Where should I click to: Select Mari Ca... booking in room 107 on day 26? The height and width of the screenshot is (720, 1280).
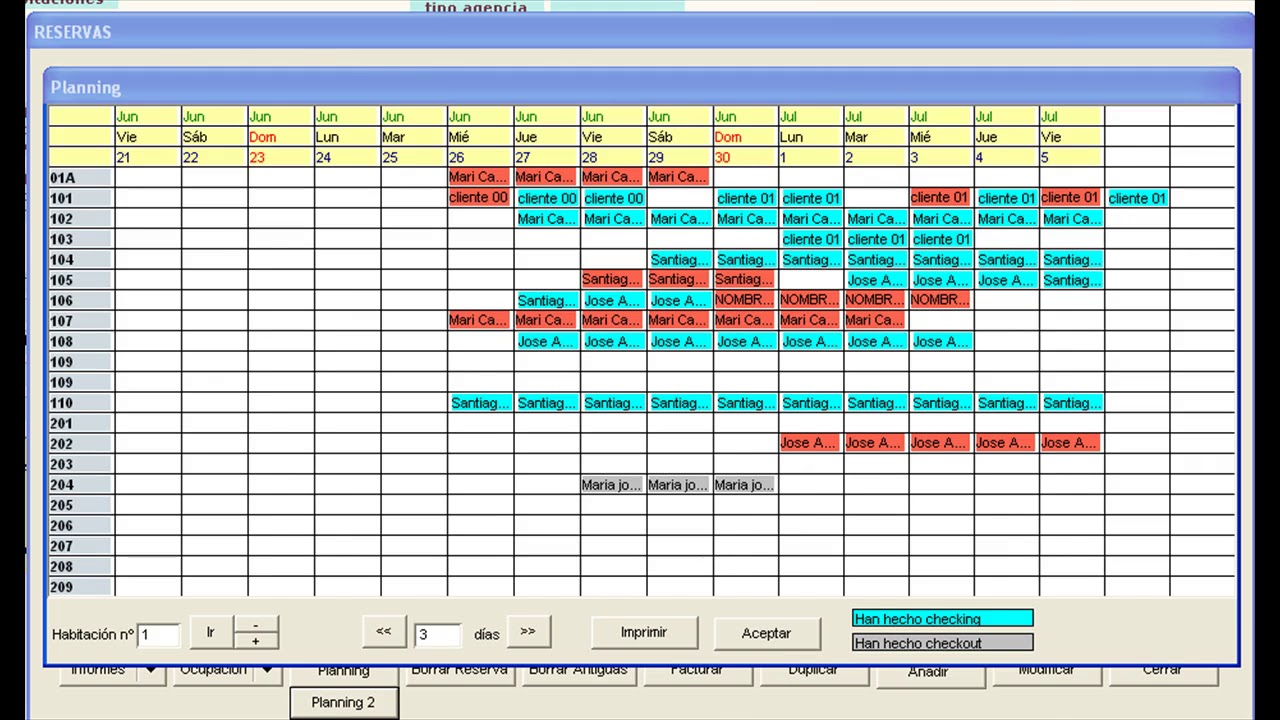[x=479, y=321]
